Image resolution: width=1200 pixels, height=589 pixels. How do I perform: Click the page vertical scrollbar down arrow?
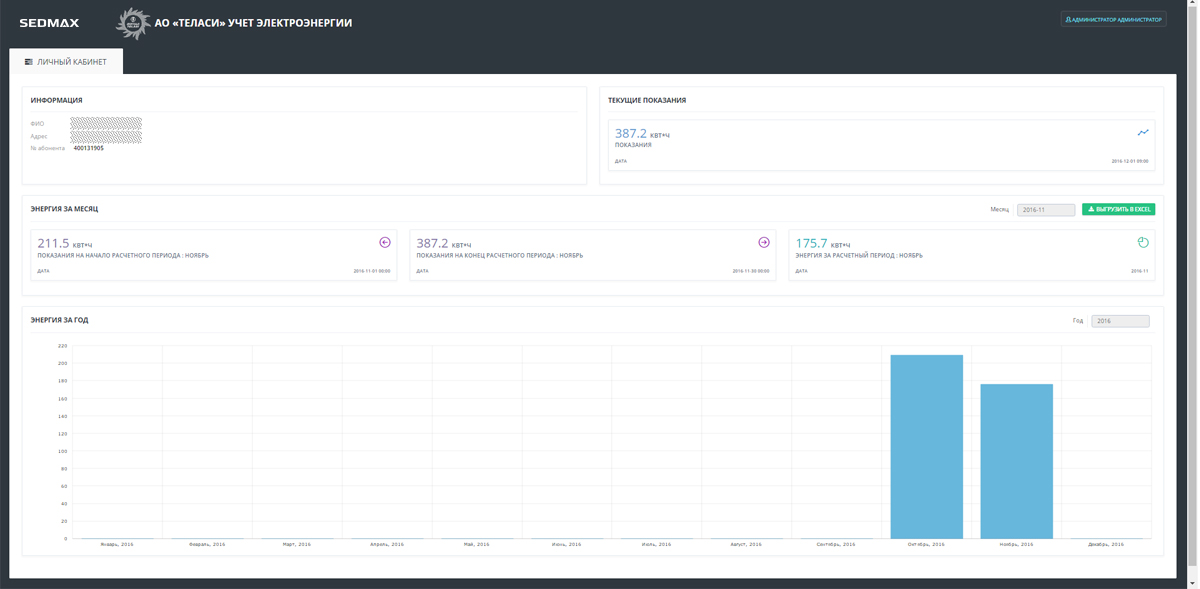pos(1193,583)
